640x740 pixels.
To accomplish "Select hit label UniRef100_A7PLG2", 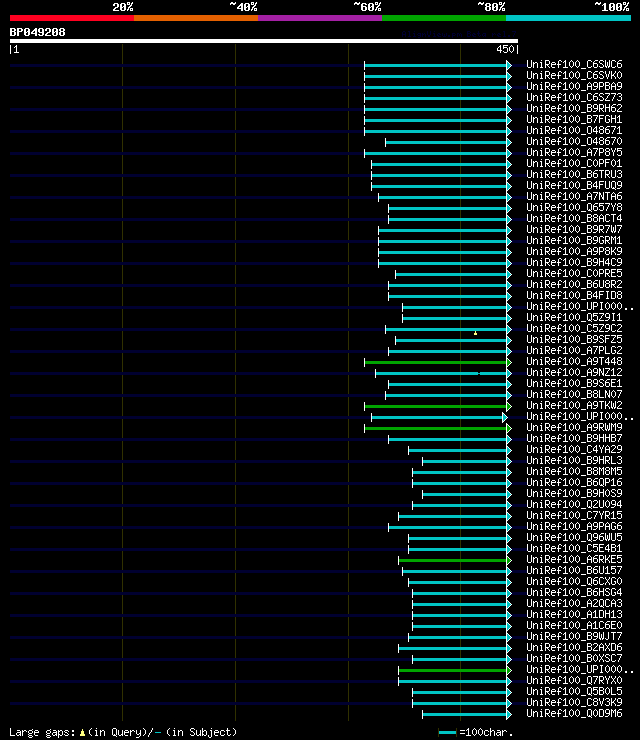I will click(x=574, y=351).
